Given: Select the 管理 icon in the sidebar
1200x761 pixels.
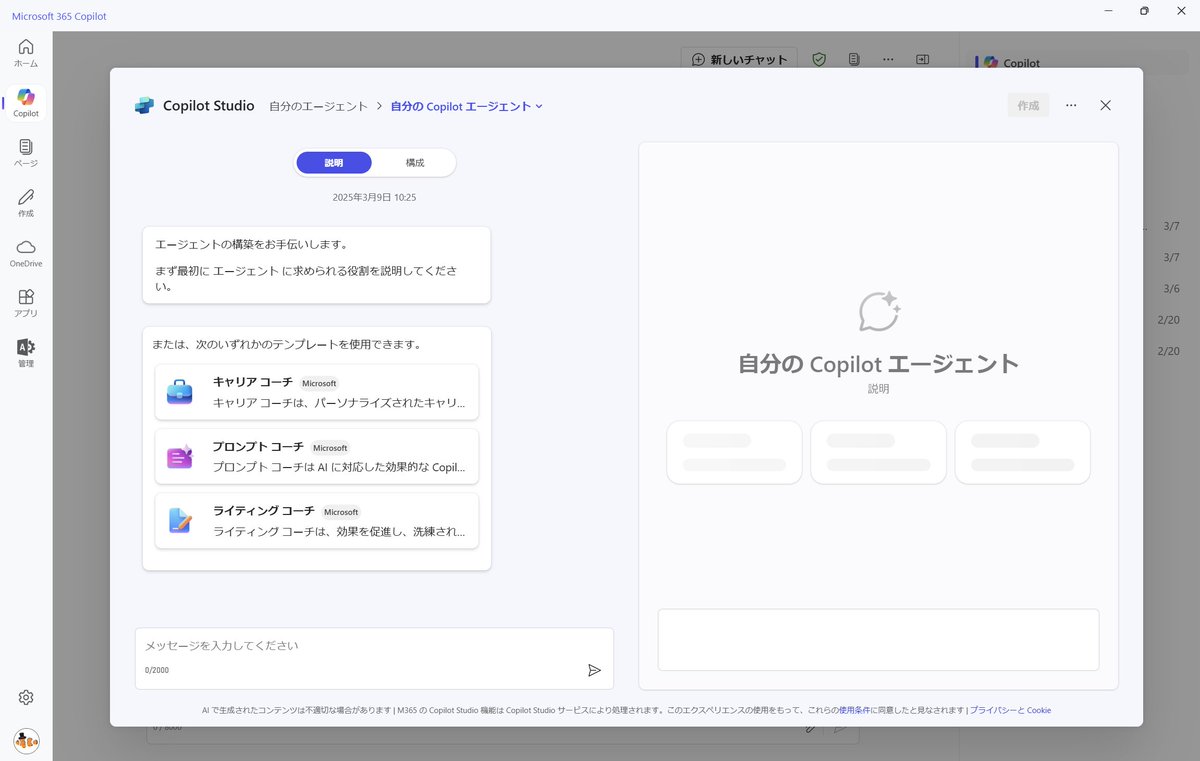Looking at the screenshot, I should (x=25, y=352).
